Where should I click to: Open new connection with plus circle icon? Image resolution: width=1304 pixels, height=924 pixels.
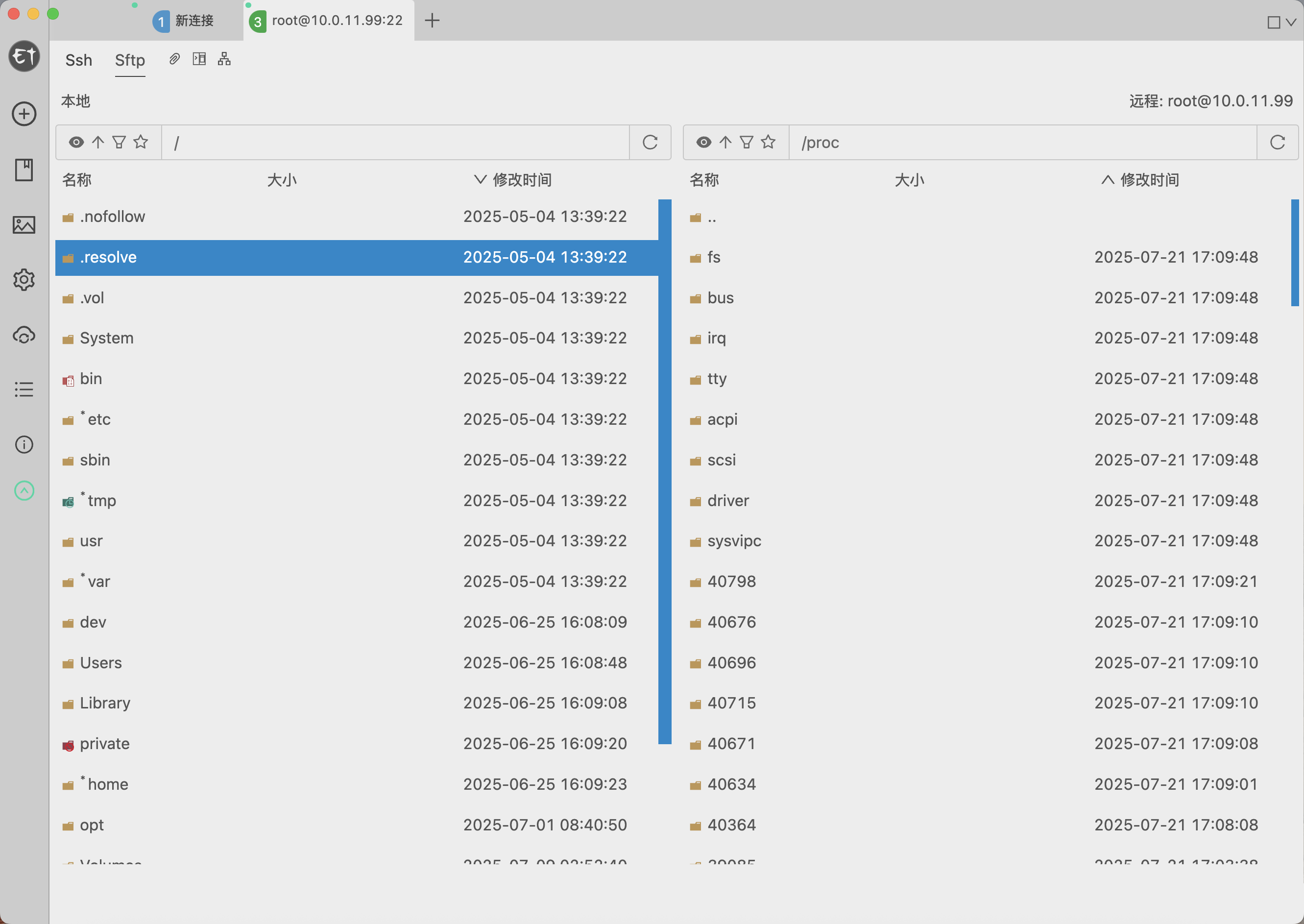click(x=24, y=114)
